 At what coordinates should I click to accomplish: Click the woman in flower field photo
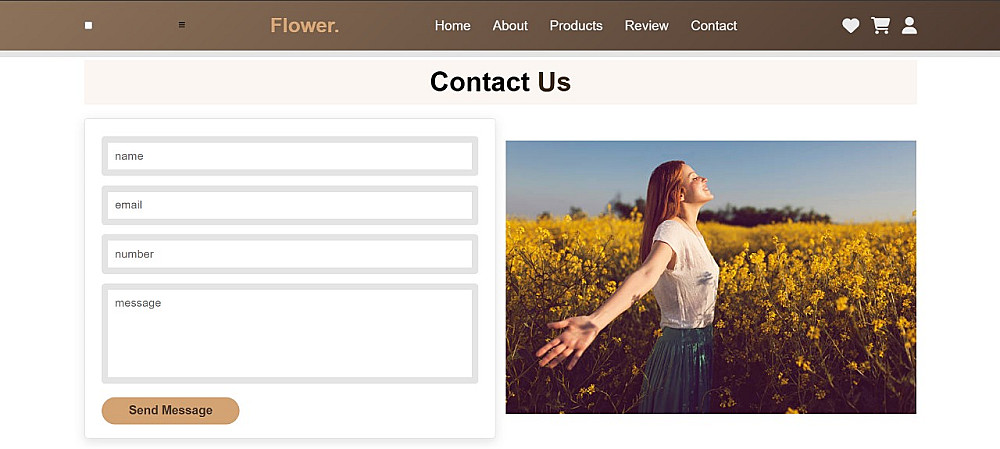coord(711,277)
